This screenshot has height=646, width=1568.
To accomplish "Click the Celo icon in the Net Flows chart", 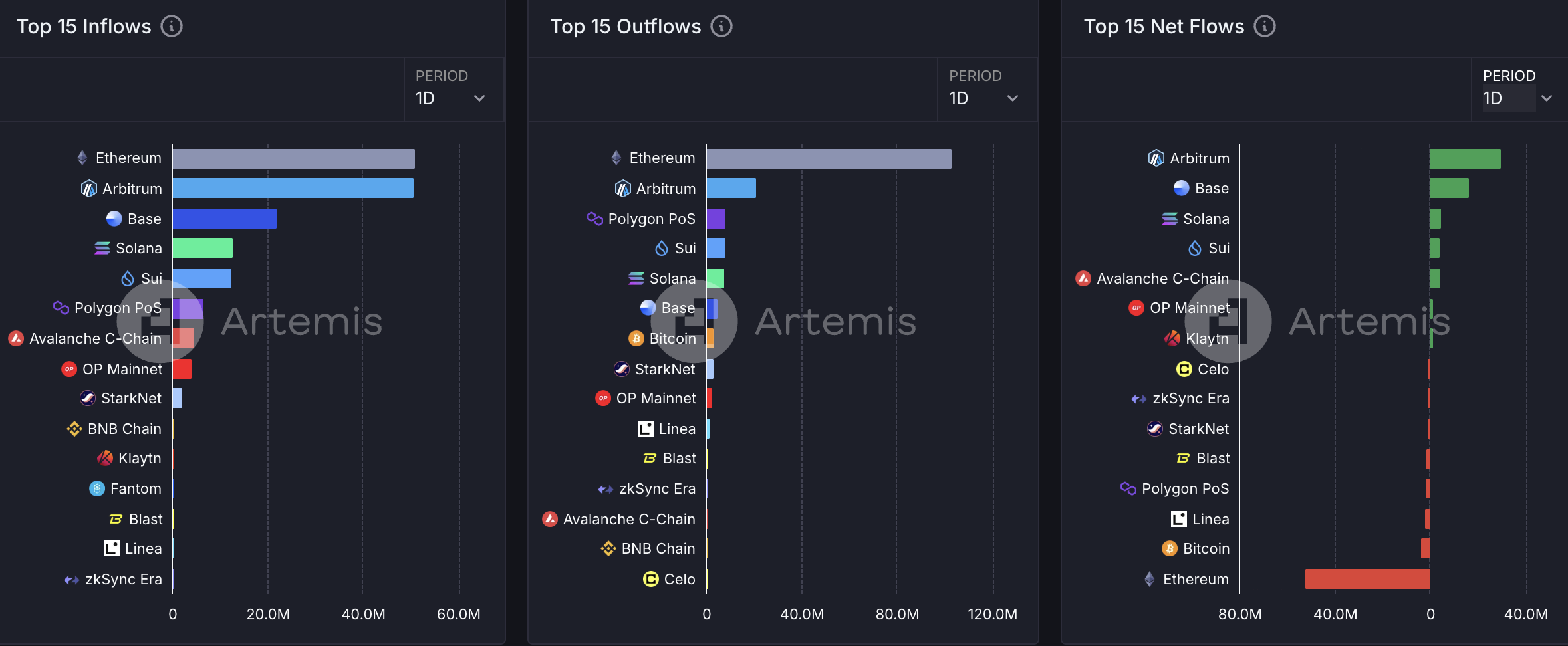I will click(x=1184, y=369).
